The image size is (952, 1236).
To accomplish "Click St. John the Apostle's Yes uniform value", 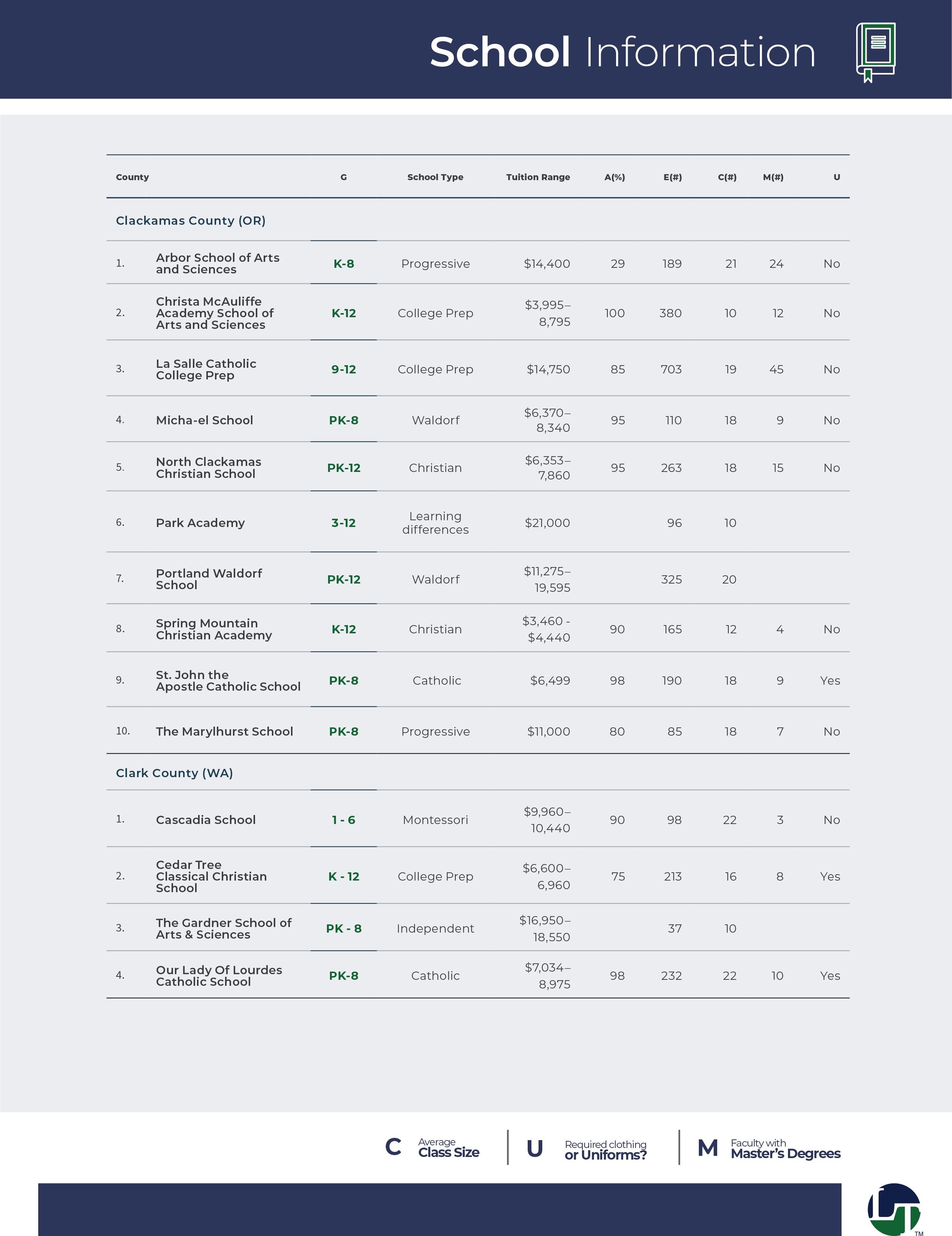I will click(830, 680).
